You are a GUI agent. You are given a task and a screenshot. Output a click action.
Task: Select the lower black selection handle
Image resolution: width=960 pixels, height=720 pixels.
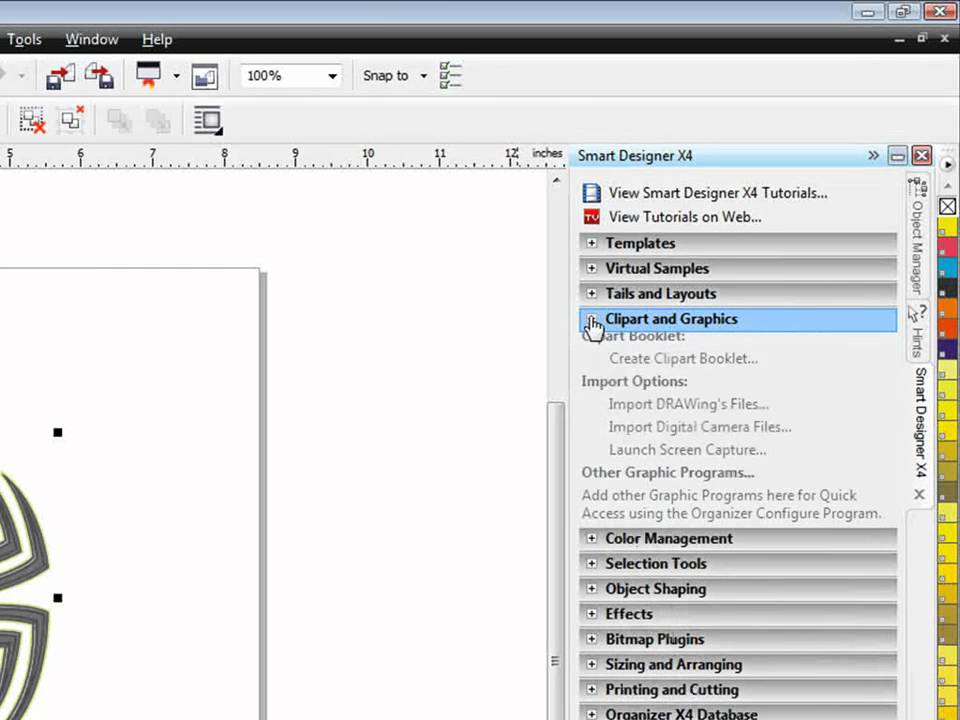coord(58,598)
